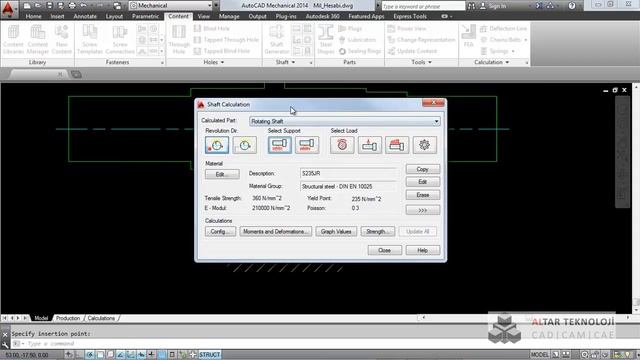
Task: Click New Content ribbon icon
Action: click(x=62, y=40)
